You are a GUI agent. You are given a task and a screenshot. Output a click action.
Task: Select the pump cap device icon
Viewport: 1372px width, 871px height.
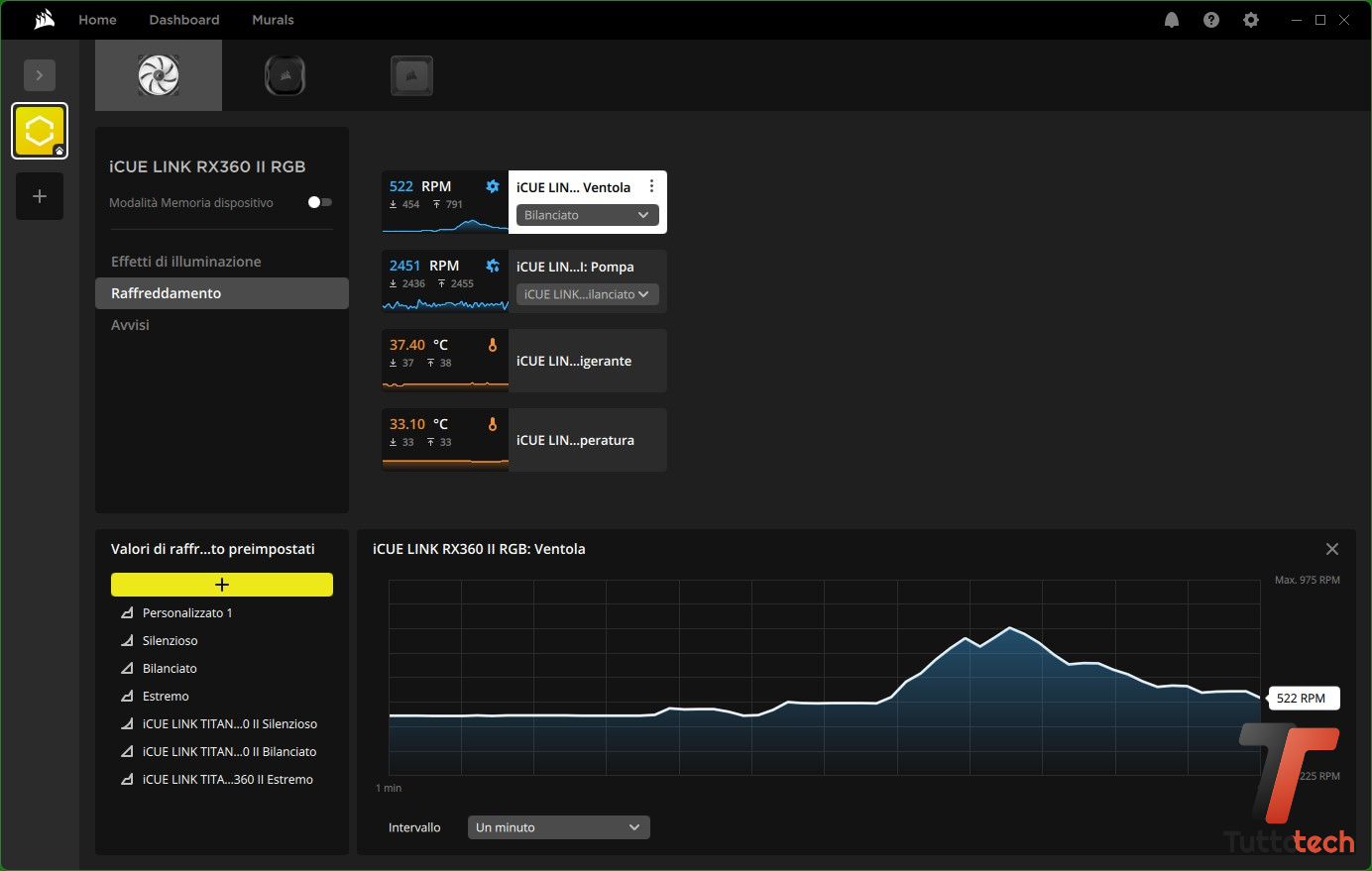[x=286, y=75]
